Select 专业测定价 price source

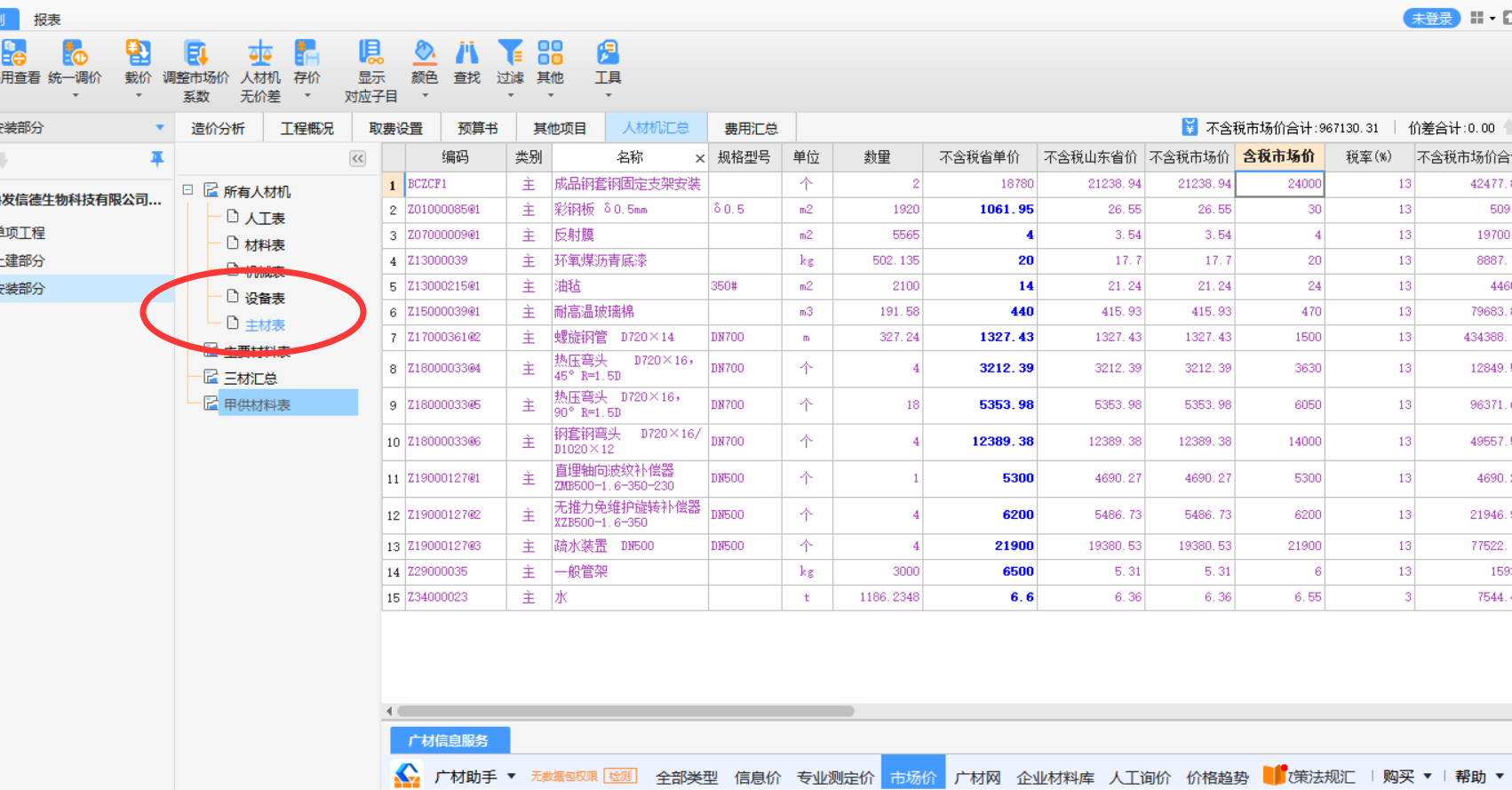tap(835, 777)
